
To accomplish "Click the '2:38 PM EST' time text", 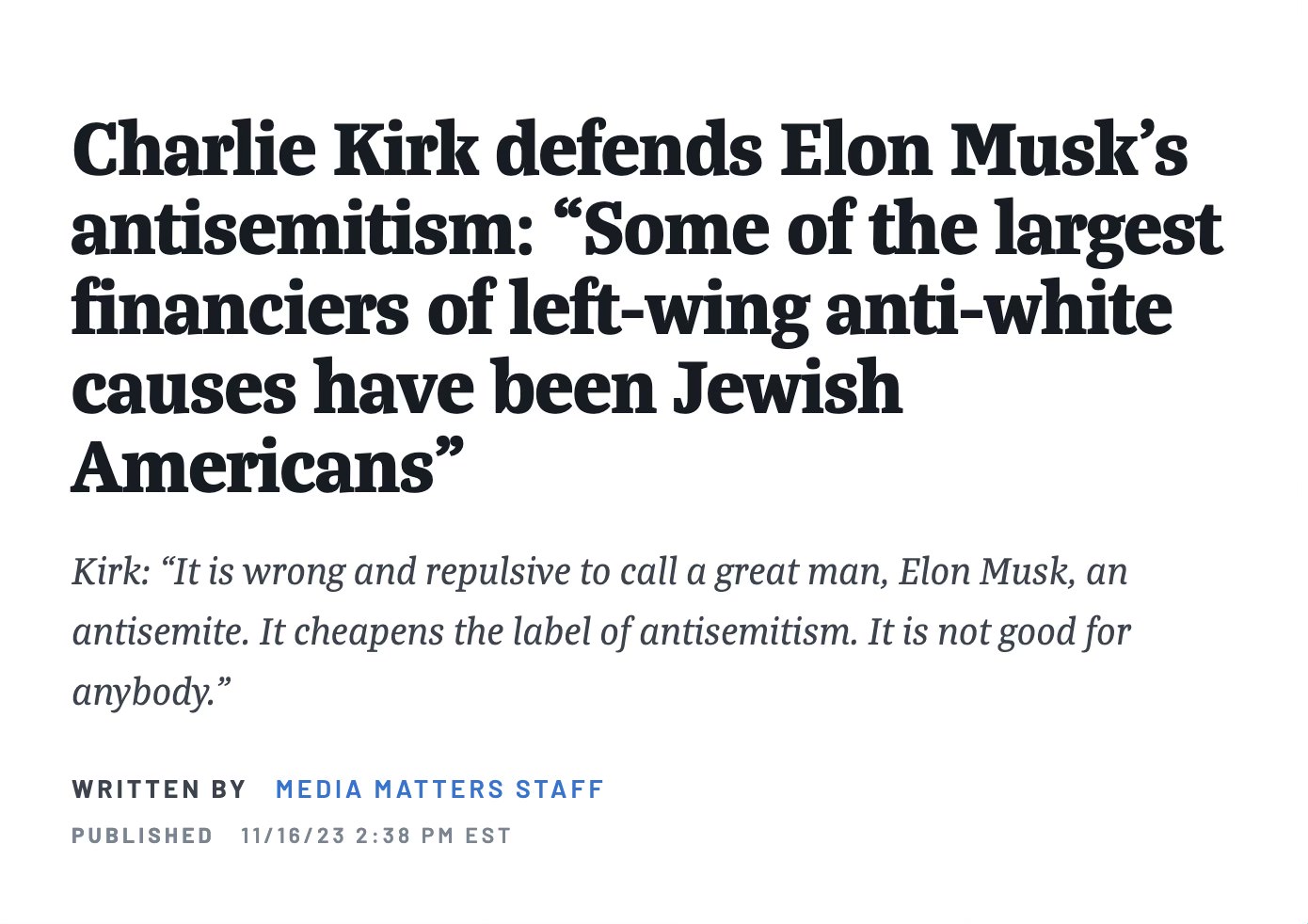I will [433, 836].
